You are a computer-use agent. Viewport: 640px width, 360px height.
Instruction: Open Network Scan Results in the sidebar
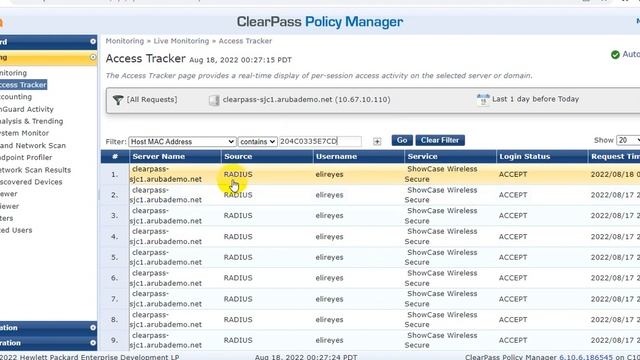[x=35, y=170]
